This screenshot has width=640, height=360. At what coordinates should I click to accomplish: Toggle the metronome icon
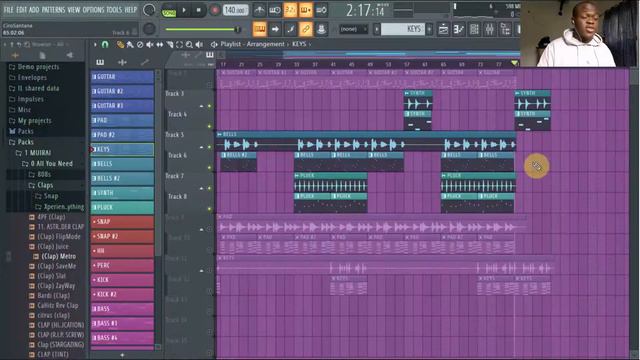pos(259,10)
